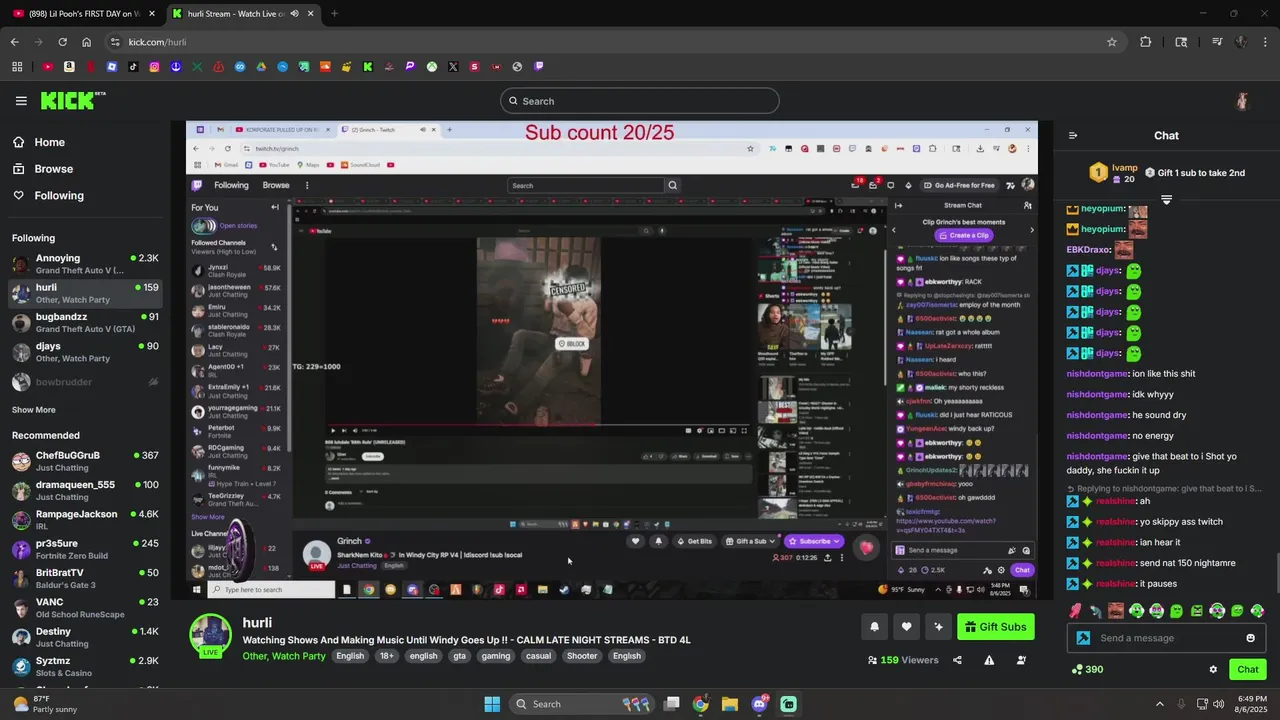Turn on stream notifications with bell icon
This screenshot has height=720, width=1280.
[874, 627]
